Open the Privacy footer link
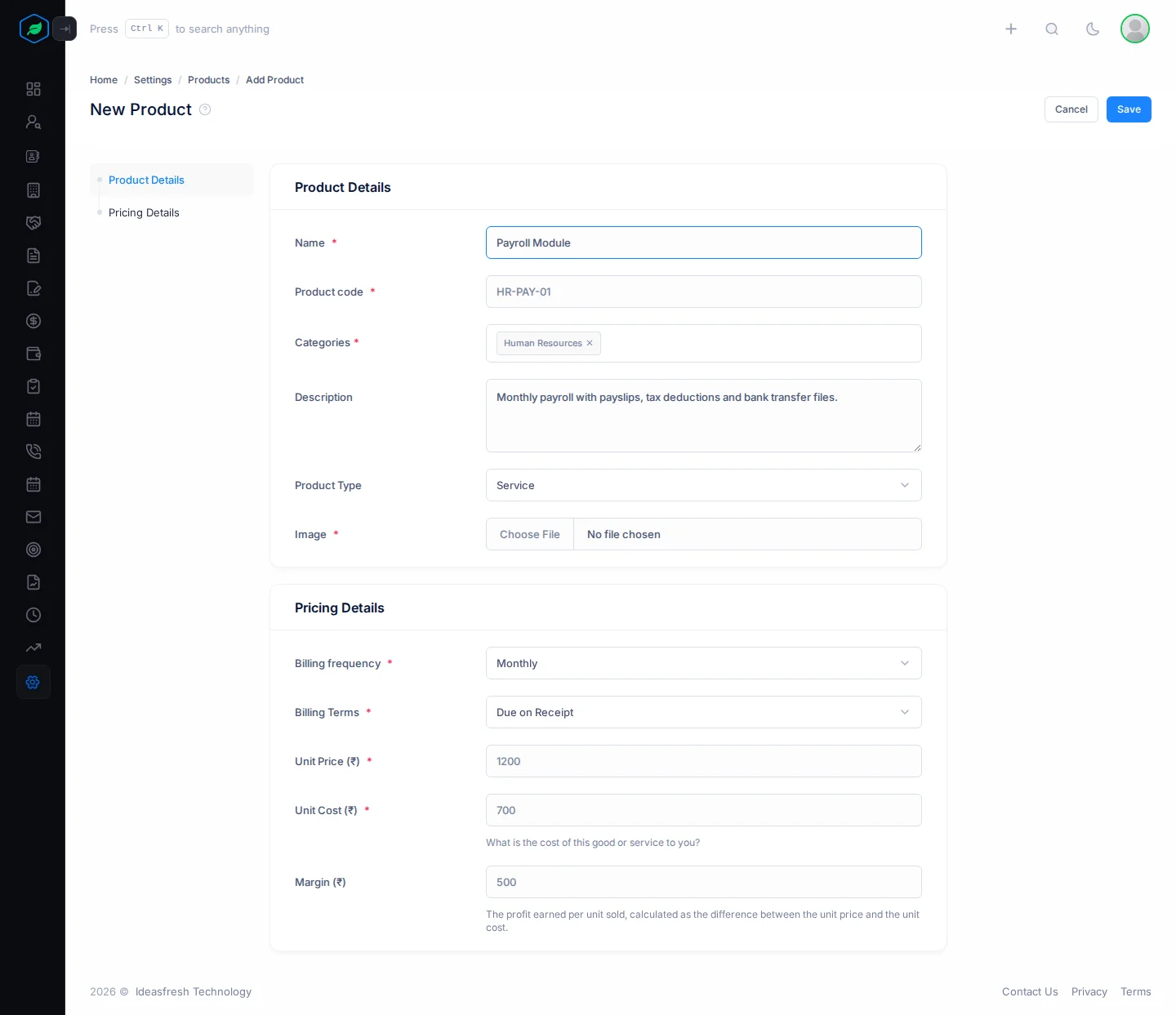This screenshot has height=1015, width=1176. tap(1089, 991)
